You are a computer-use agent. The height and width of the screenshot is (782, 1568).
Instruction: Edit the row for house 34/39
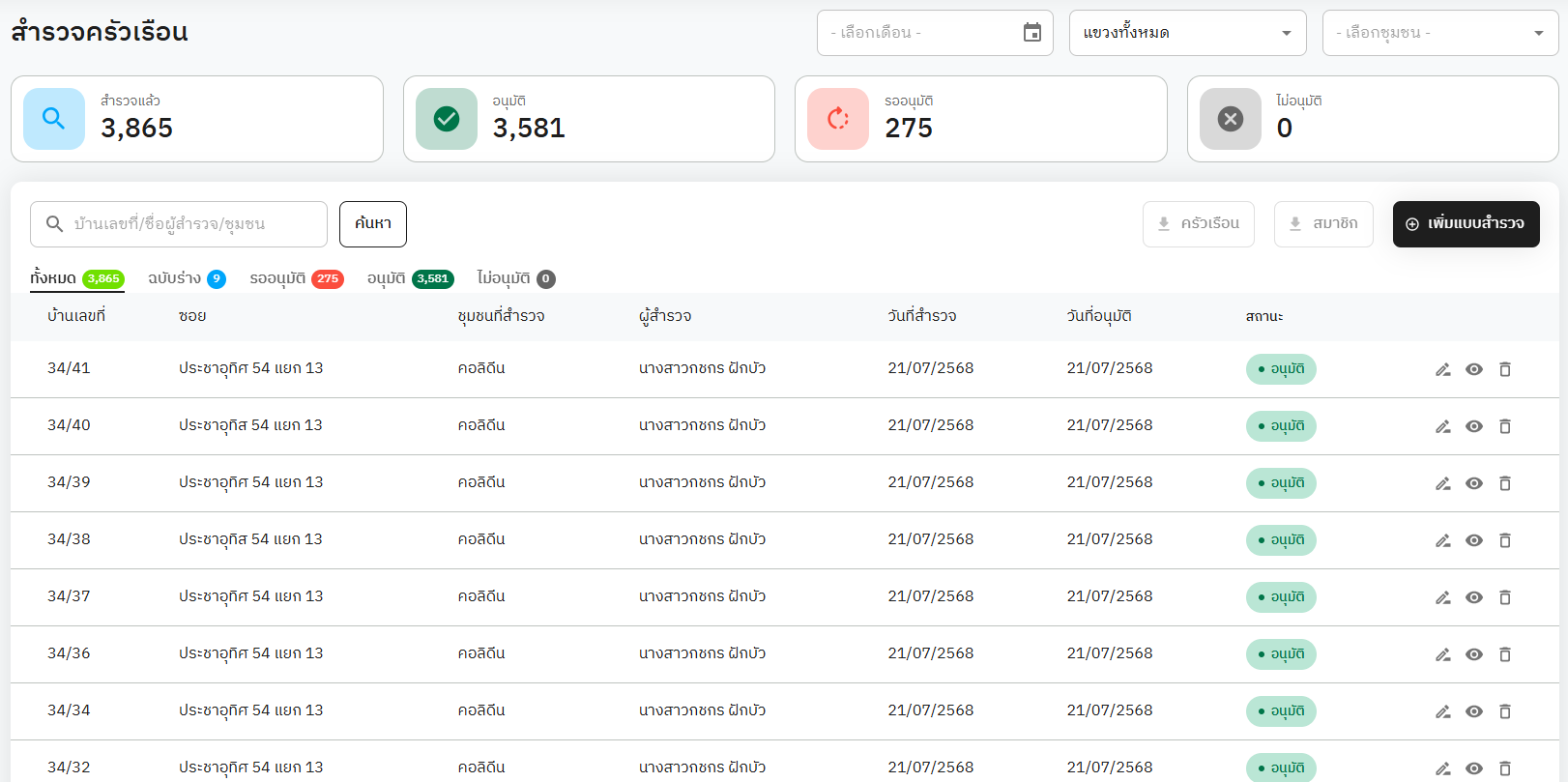click(x=1443, y=483)
